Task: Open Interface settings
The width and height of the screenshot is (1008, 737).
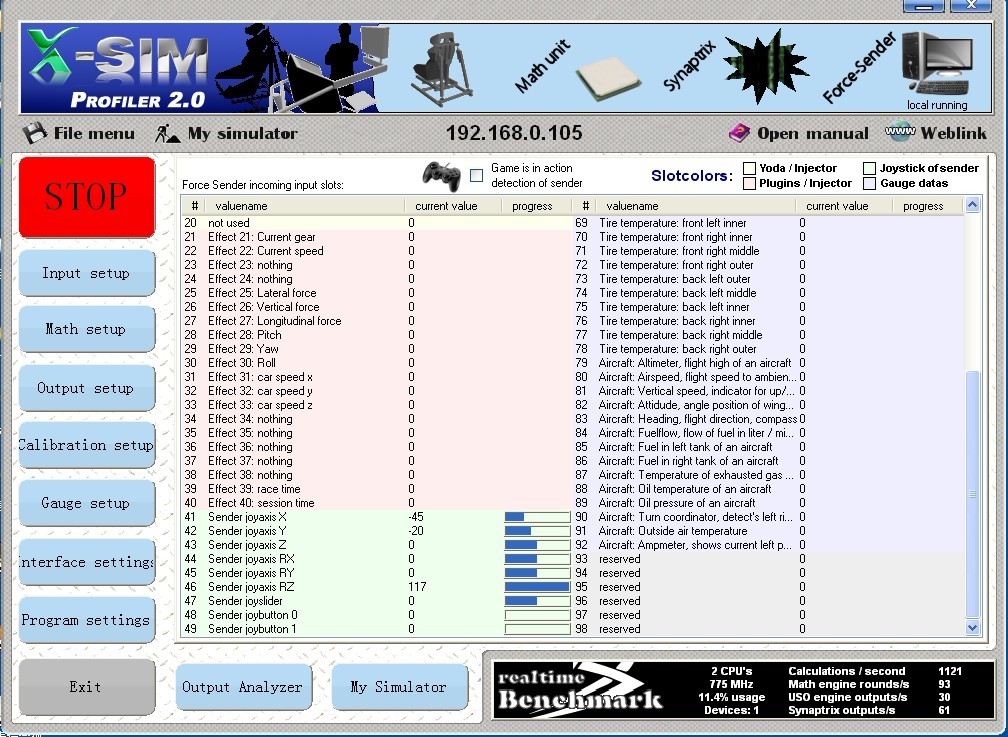Action: click(87, 562)
